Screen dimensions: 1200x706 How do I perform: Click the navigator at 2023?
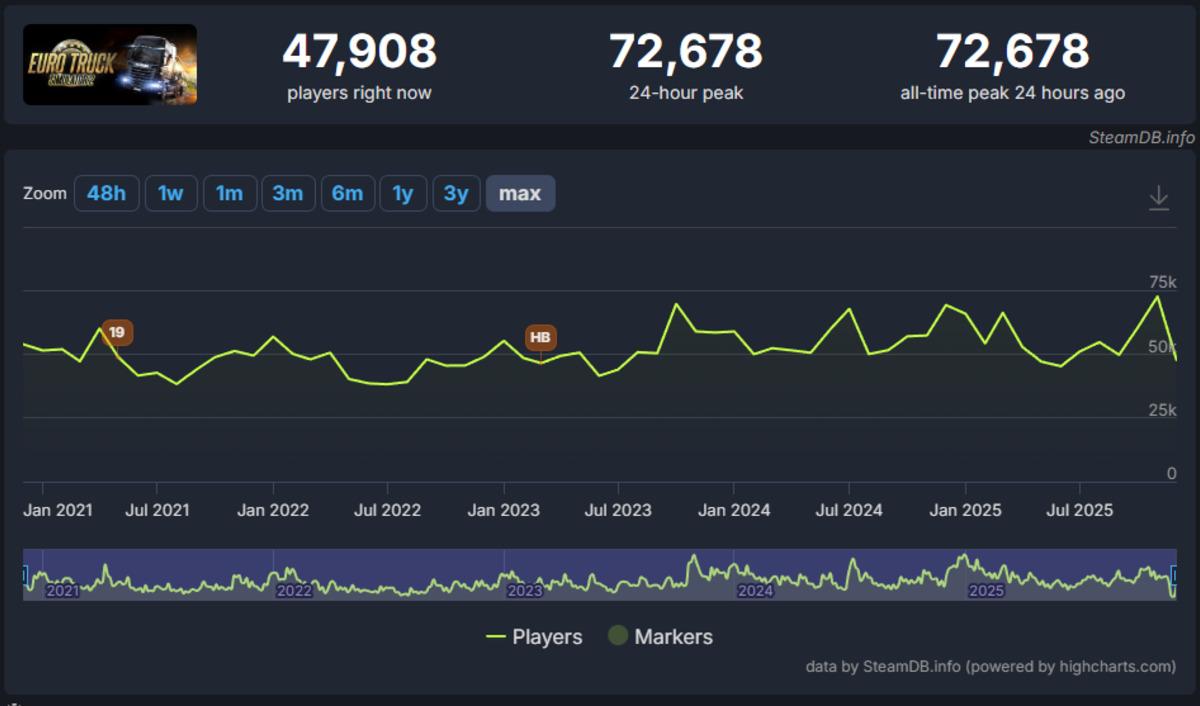[x=525, y=590]
